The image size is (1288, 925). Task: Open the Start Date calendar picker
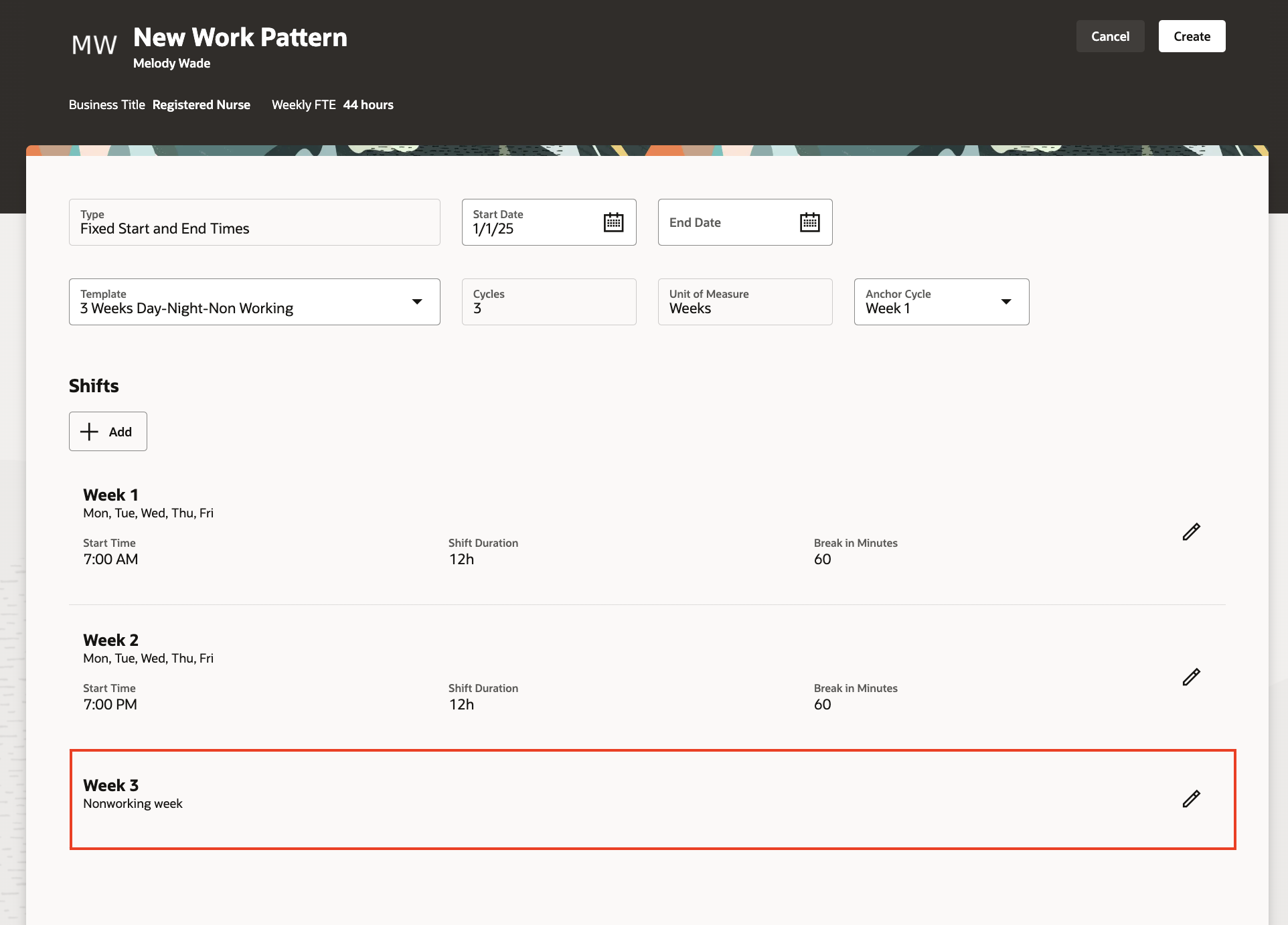pyautogui.click(x=613, y=222)
